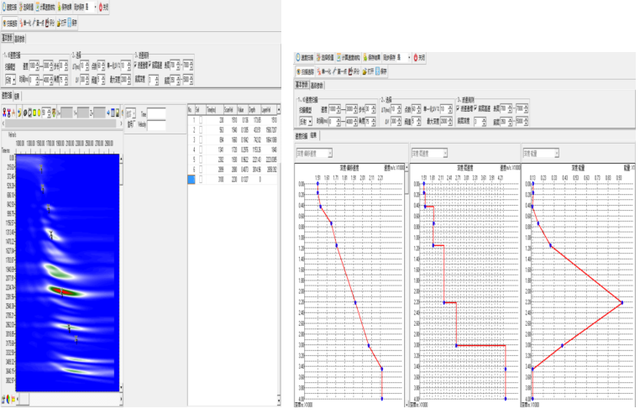Select the results tab in left window's lower tab strip
This screenshot has height=414, width=640.
(x=17, y=96)
